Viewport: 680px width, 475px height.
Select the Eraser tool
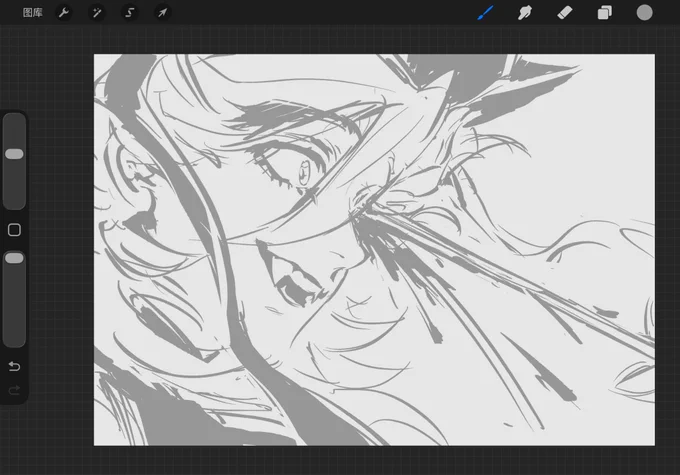click(565, 13)
